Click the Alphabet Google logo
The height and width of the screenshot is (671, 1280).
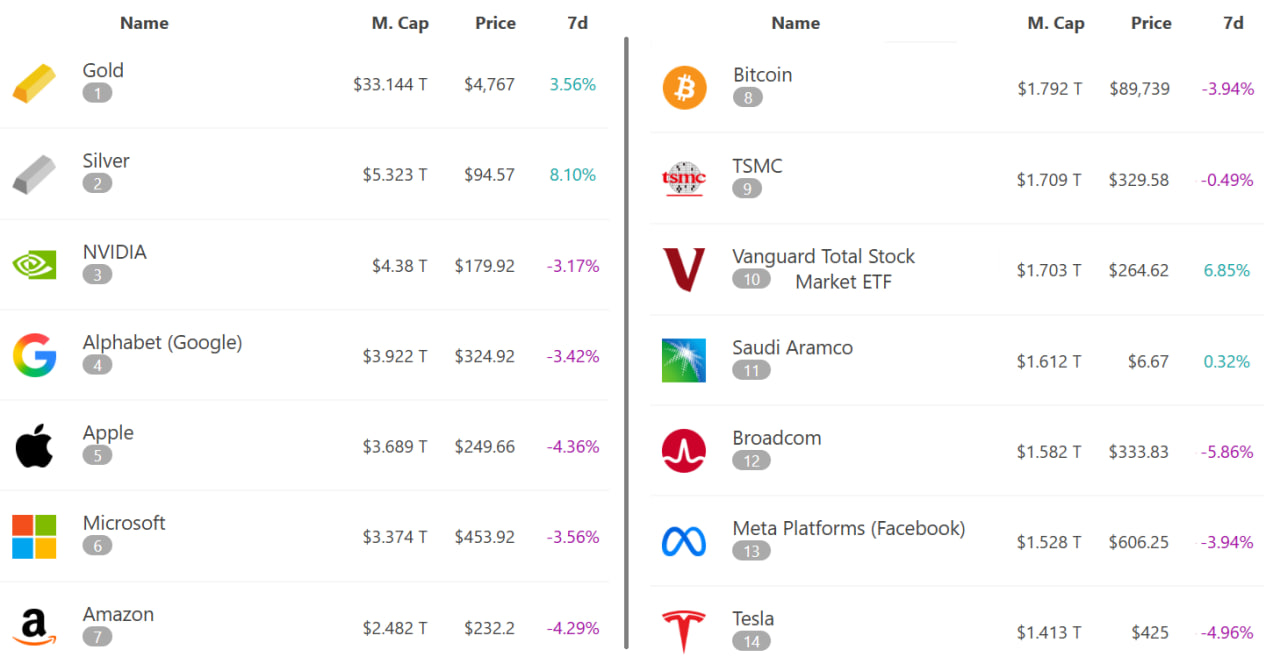[34, 355]
